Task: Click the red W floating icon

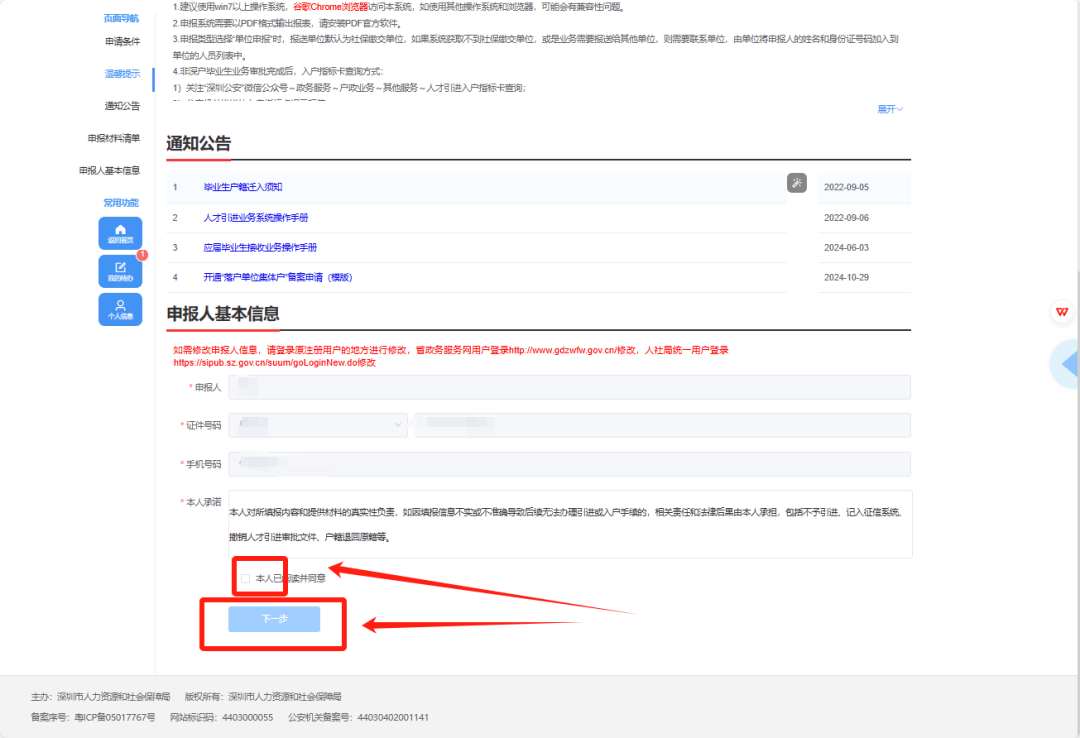Action: point(1063,311)
